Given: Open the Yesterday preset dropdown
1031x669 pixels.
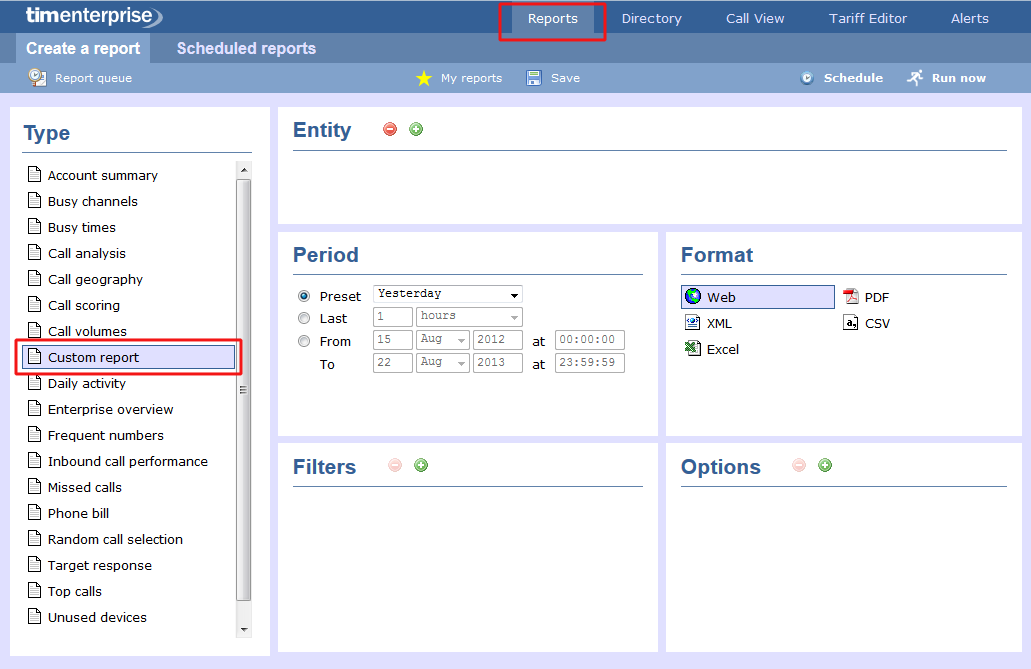Looking at the screenshot, I should click(x=447, y=294).
